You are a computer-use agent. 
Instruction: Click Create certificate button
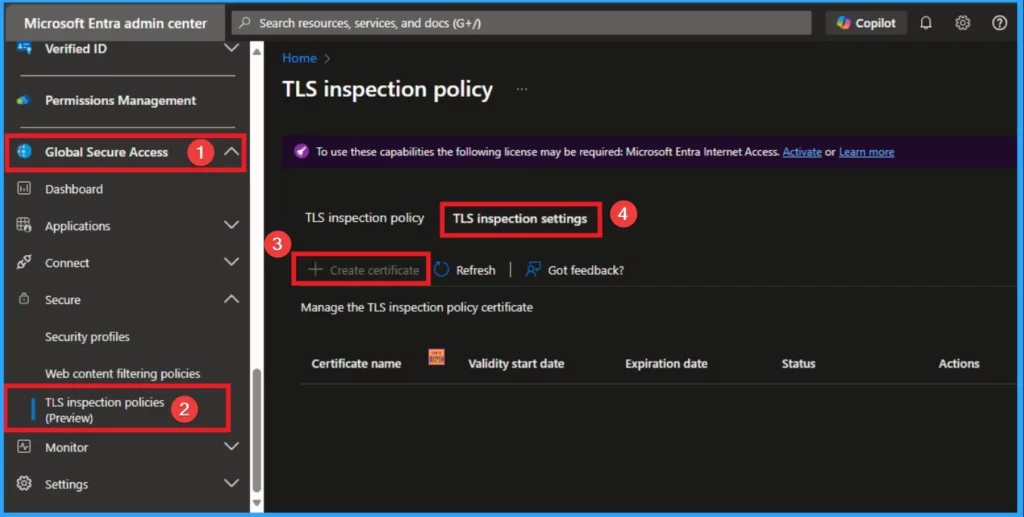[x=363, y=270]
